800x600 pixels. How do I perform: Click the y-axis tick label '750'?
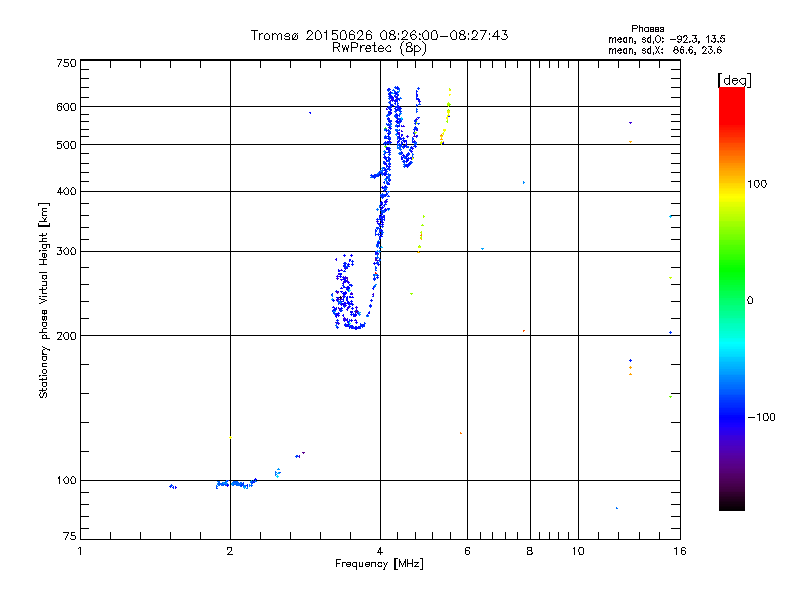pyautogui.click(x=66, y=63)
